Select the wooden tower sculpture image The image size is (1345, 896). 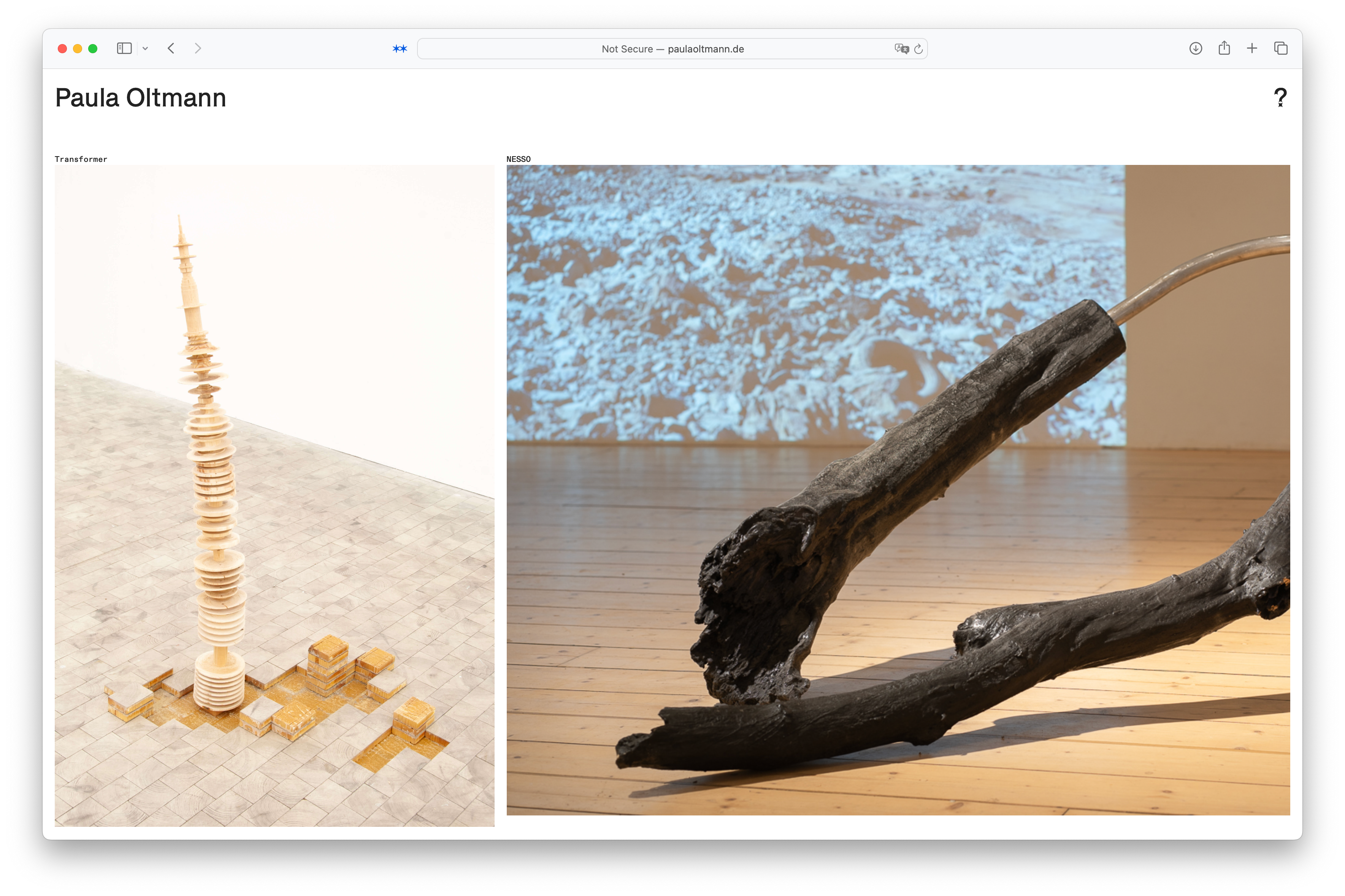point(274,495)
